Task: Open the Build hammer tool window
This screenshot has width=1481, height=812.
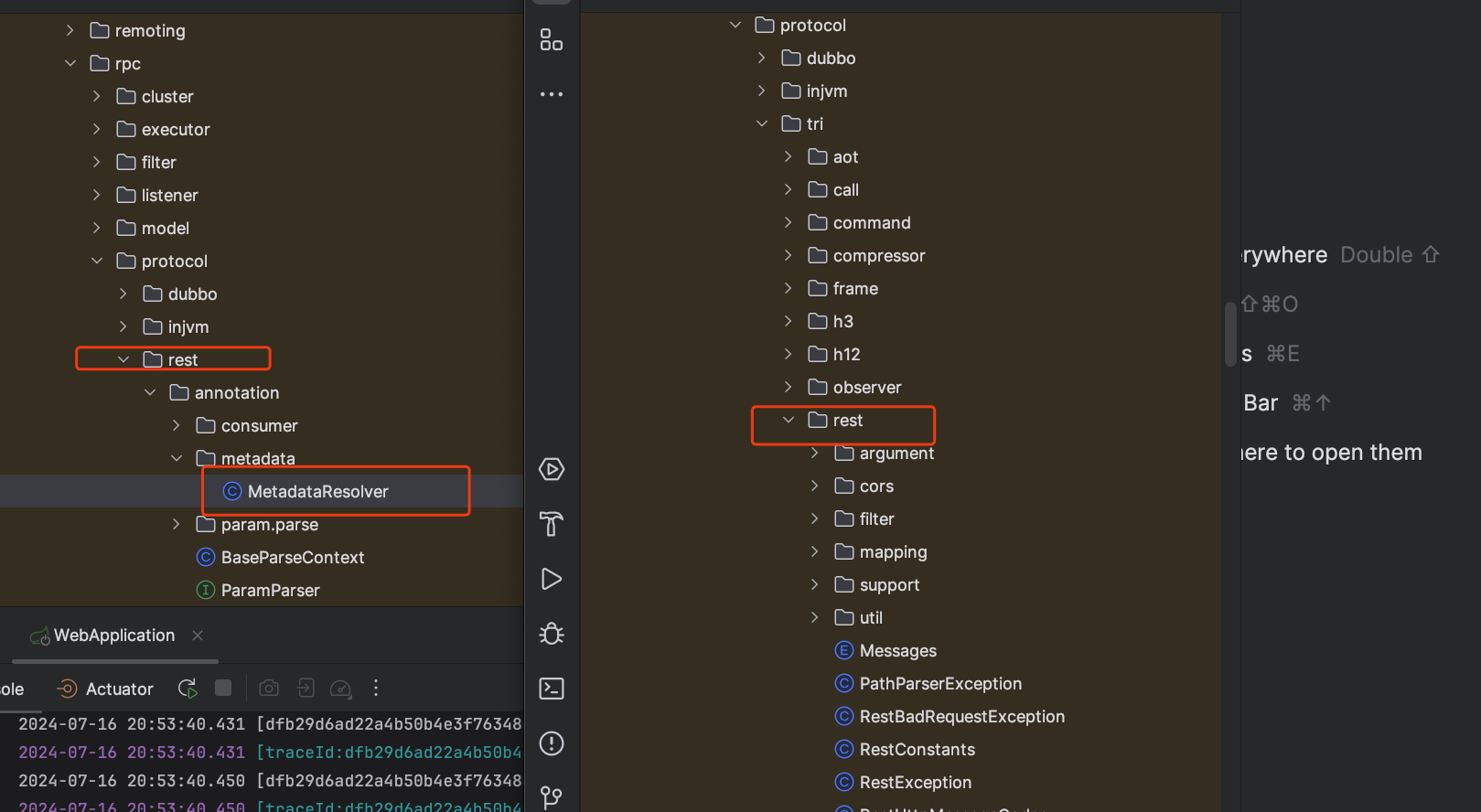Action: point(552,524)
